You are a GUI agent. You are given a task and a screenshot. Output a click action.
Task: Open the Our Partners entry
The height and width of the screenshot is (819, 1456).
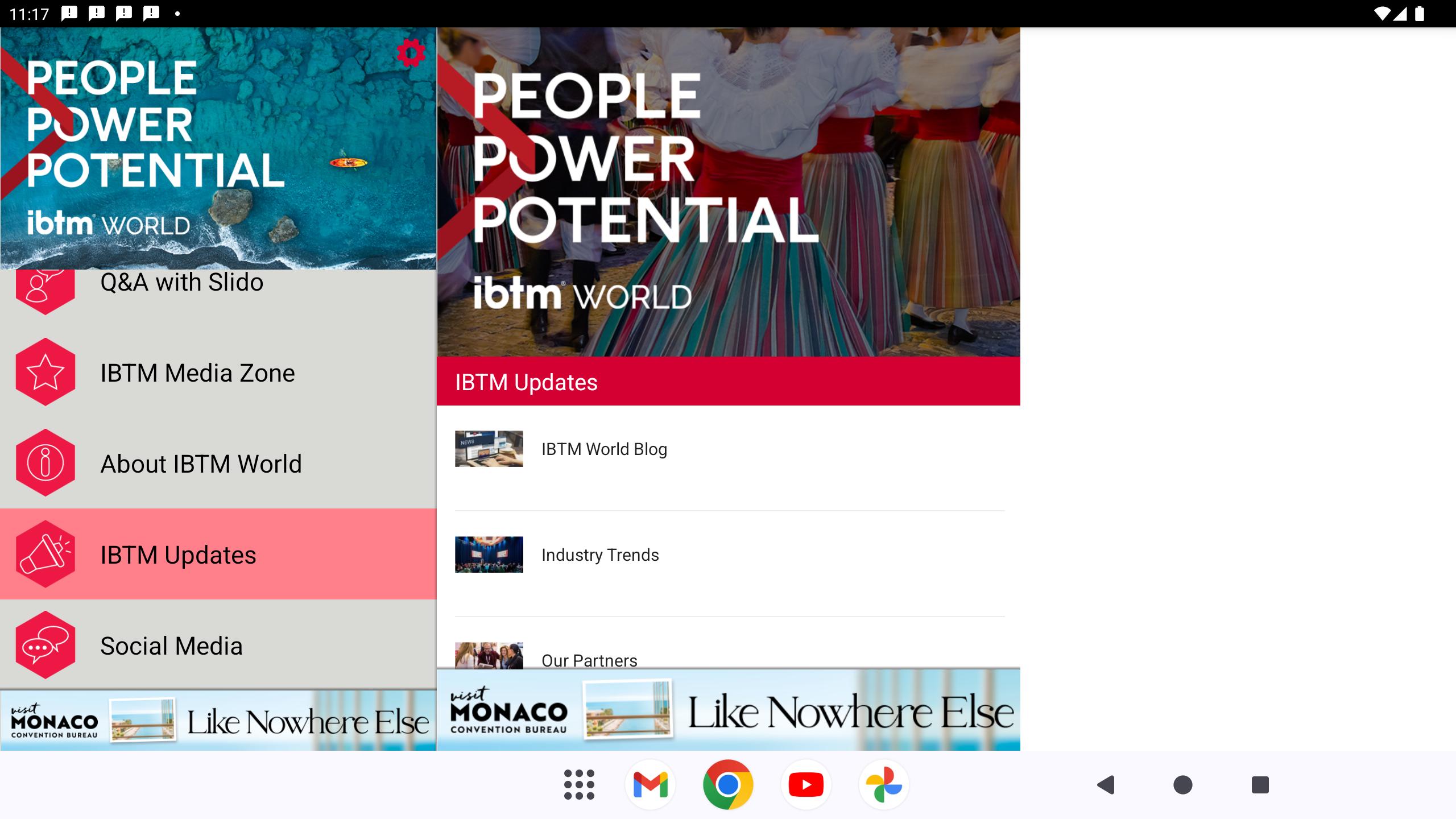729,643
